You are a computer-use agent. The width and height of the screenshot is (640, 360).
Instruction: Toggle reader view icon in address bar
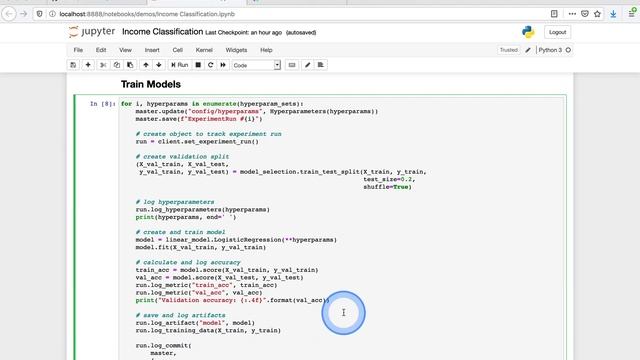(x=554, y=14)
